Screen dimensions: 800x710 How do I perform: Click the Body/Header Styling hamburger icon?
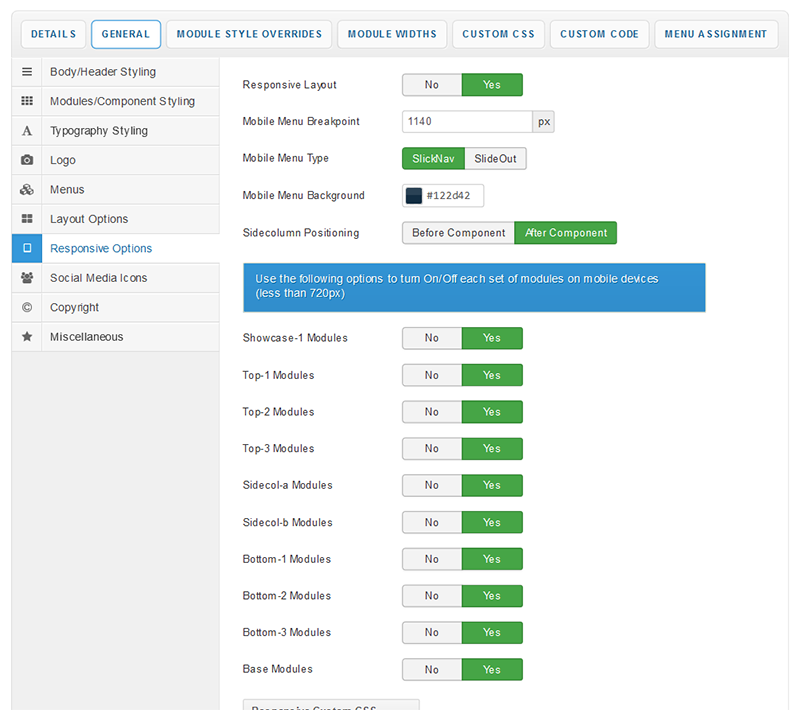click(27, 72)
